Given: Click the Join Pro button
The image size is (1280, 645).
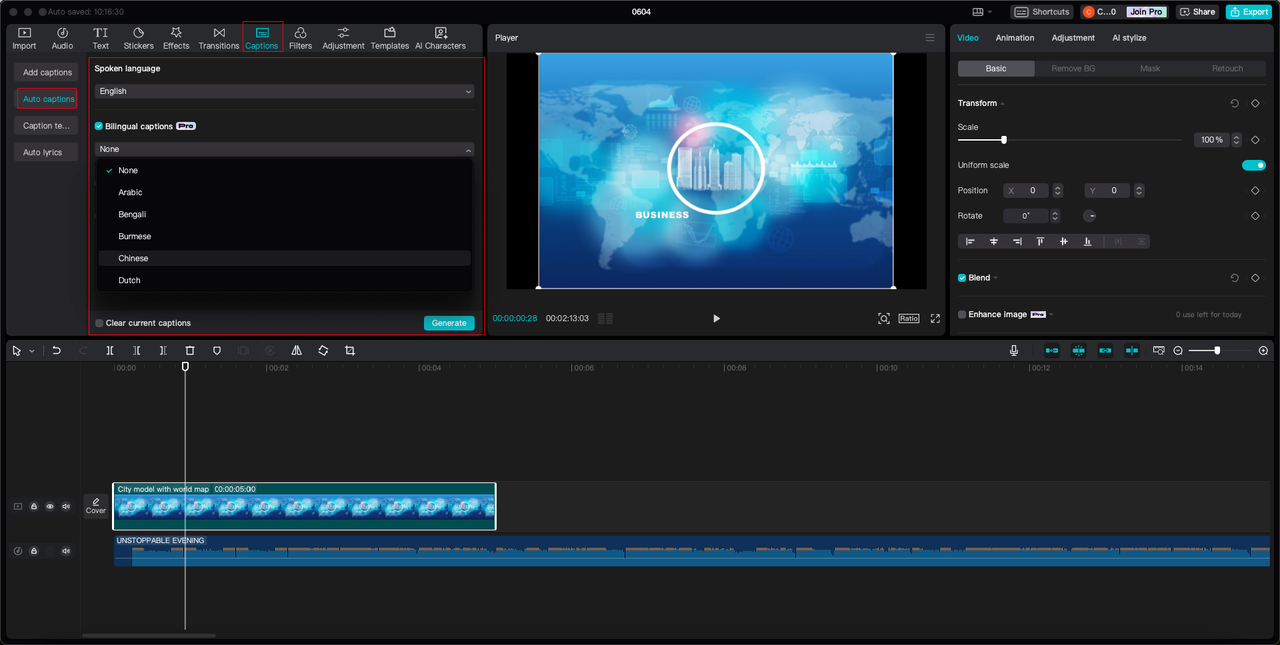Looking at the screenshot, I should tap(1145, 12).
